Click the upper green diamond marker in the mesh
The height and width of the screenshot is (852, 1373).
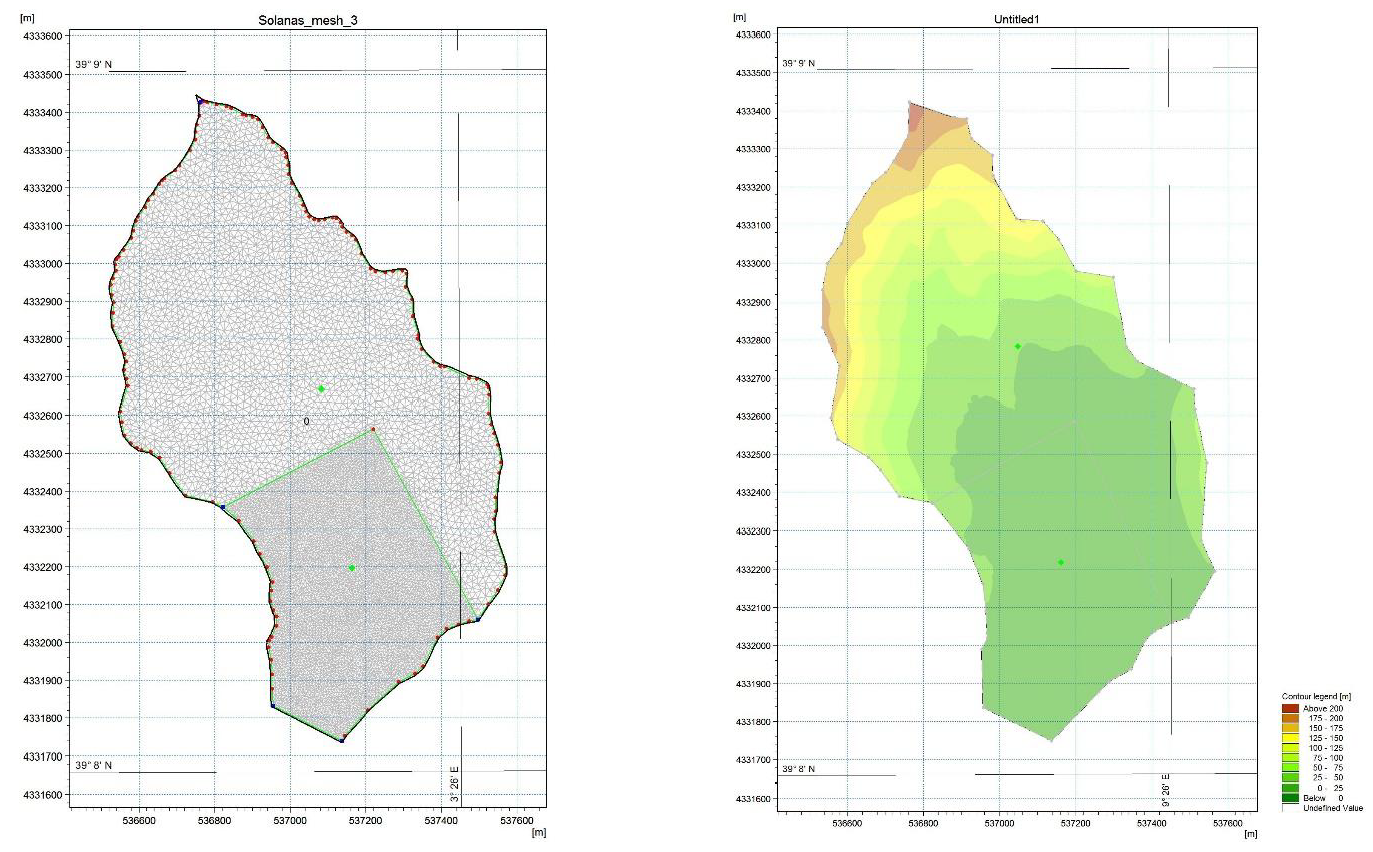pyautogui.click(x=321, y=388)
